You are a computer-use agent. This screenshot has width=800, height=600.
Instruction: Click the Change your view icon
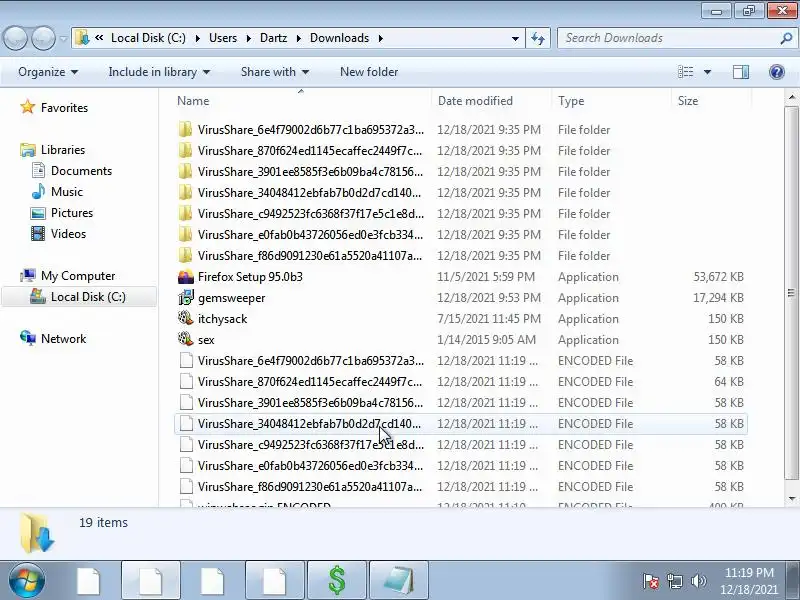(x=685, y=72)
